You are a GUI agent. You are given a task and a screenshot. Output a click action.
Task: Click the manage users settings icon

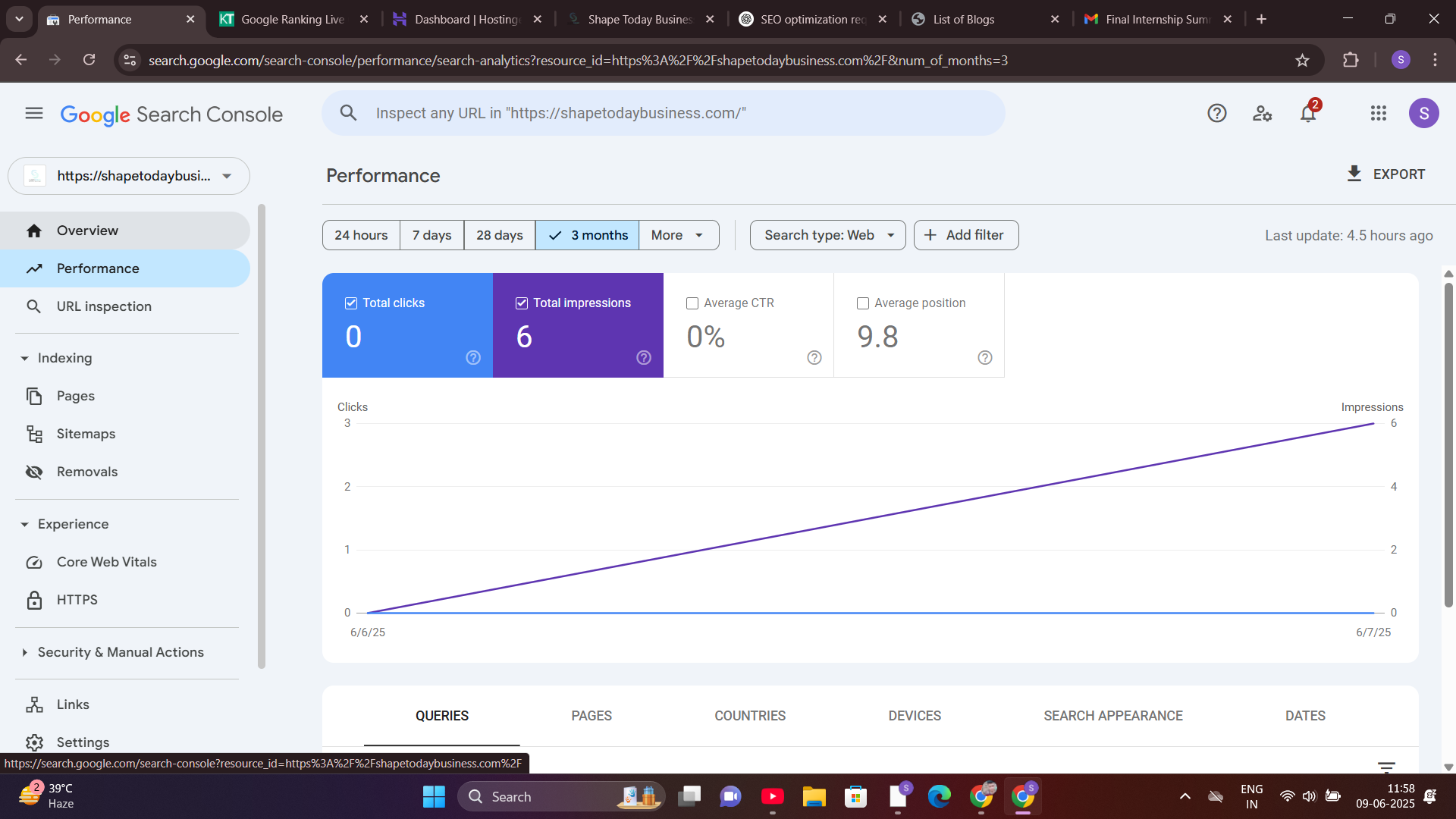pyautogui.click(x=1262, y=114)
